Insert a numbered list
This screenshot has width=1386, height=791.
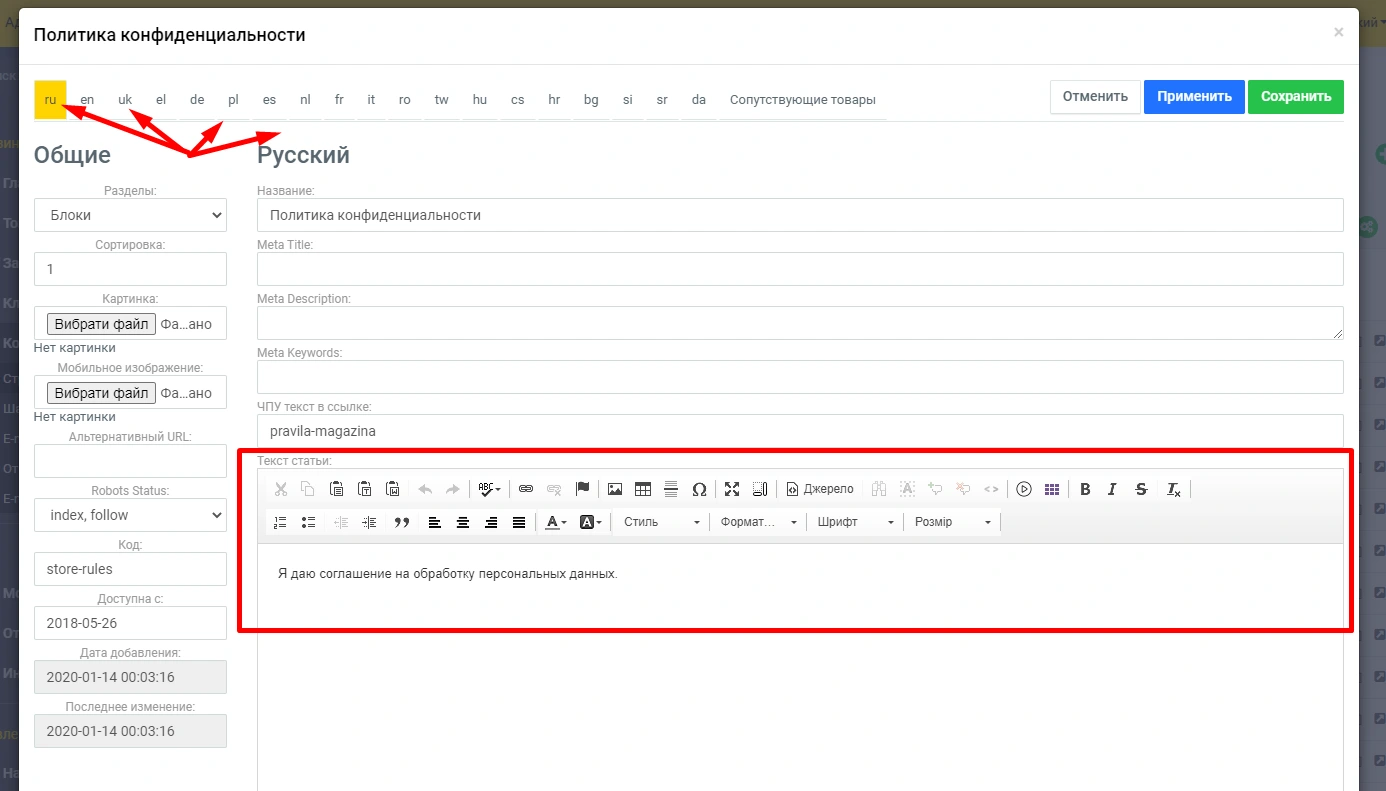point(280,522)
